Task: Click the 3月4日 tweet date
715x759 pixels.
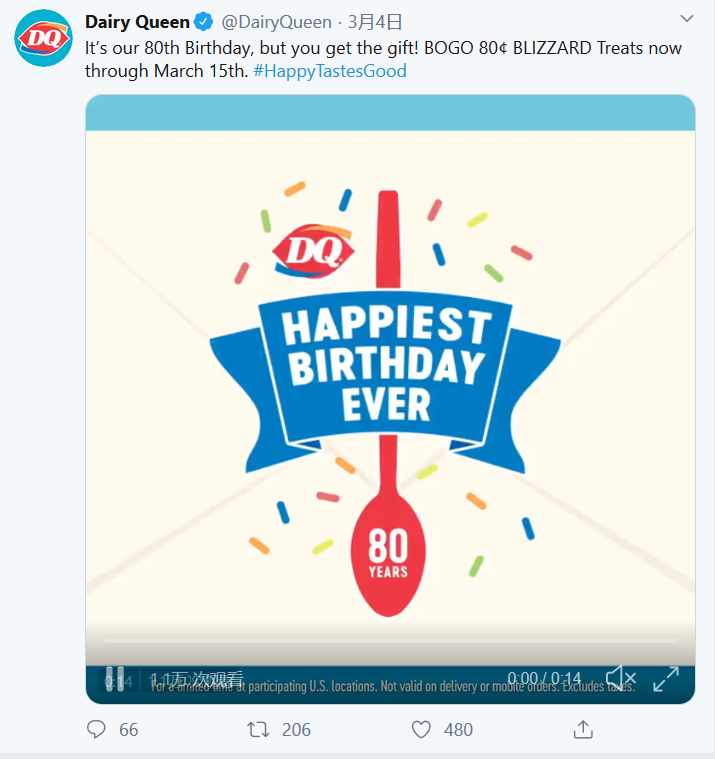Action: point(375,21)
